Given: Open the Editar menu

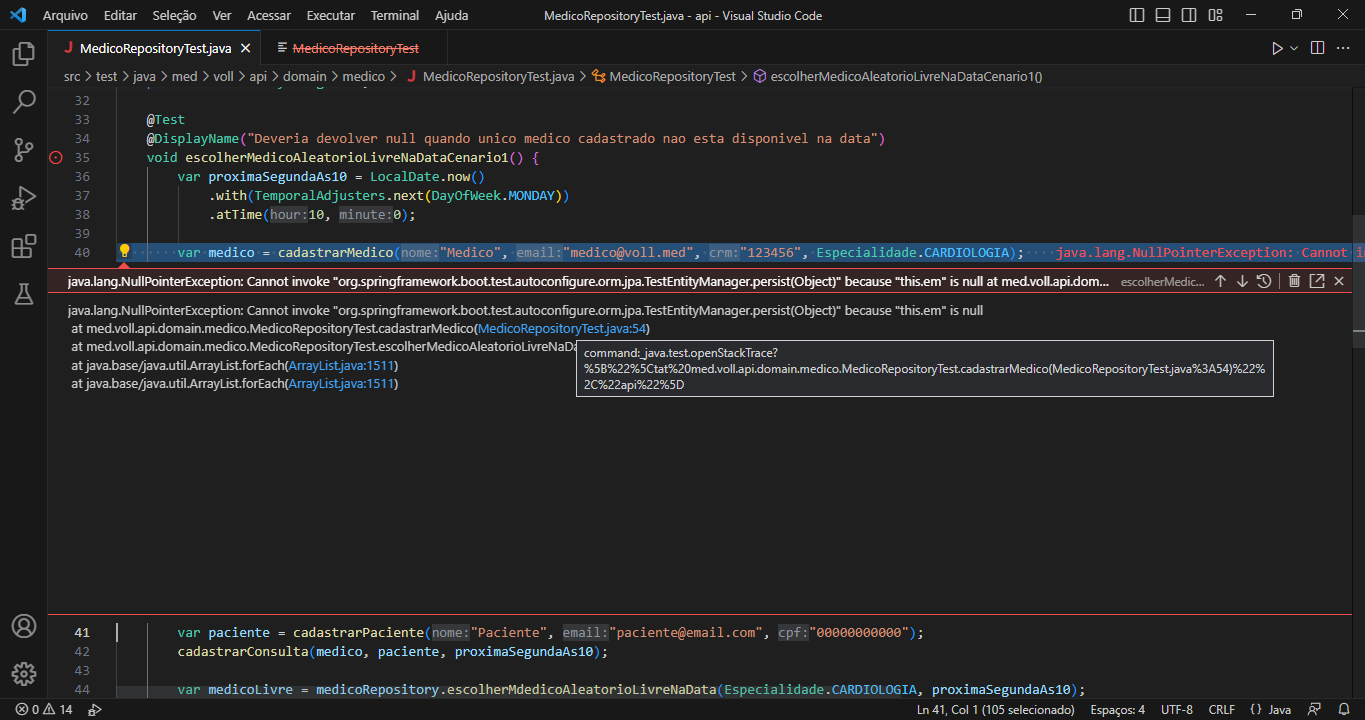Looking at the screenshot, I should pos(120,16).
